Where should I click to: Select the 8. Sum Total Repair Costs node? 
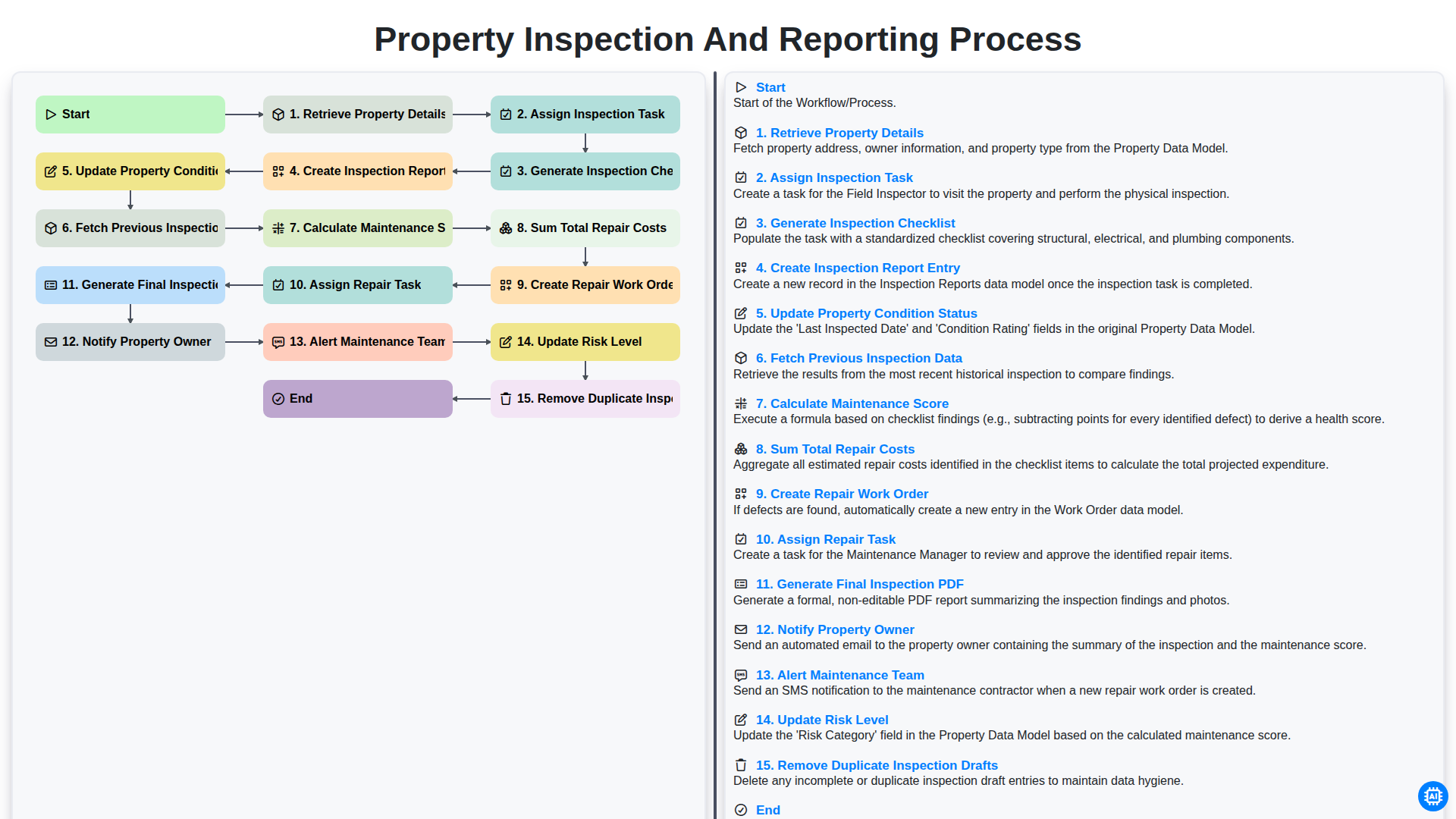tap(585, 228)
